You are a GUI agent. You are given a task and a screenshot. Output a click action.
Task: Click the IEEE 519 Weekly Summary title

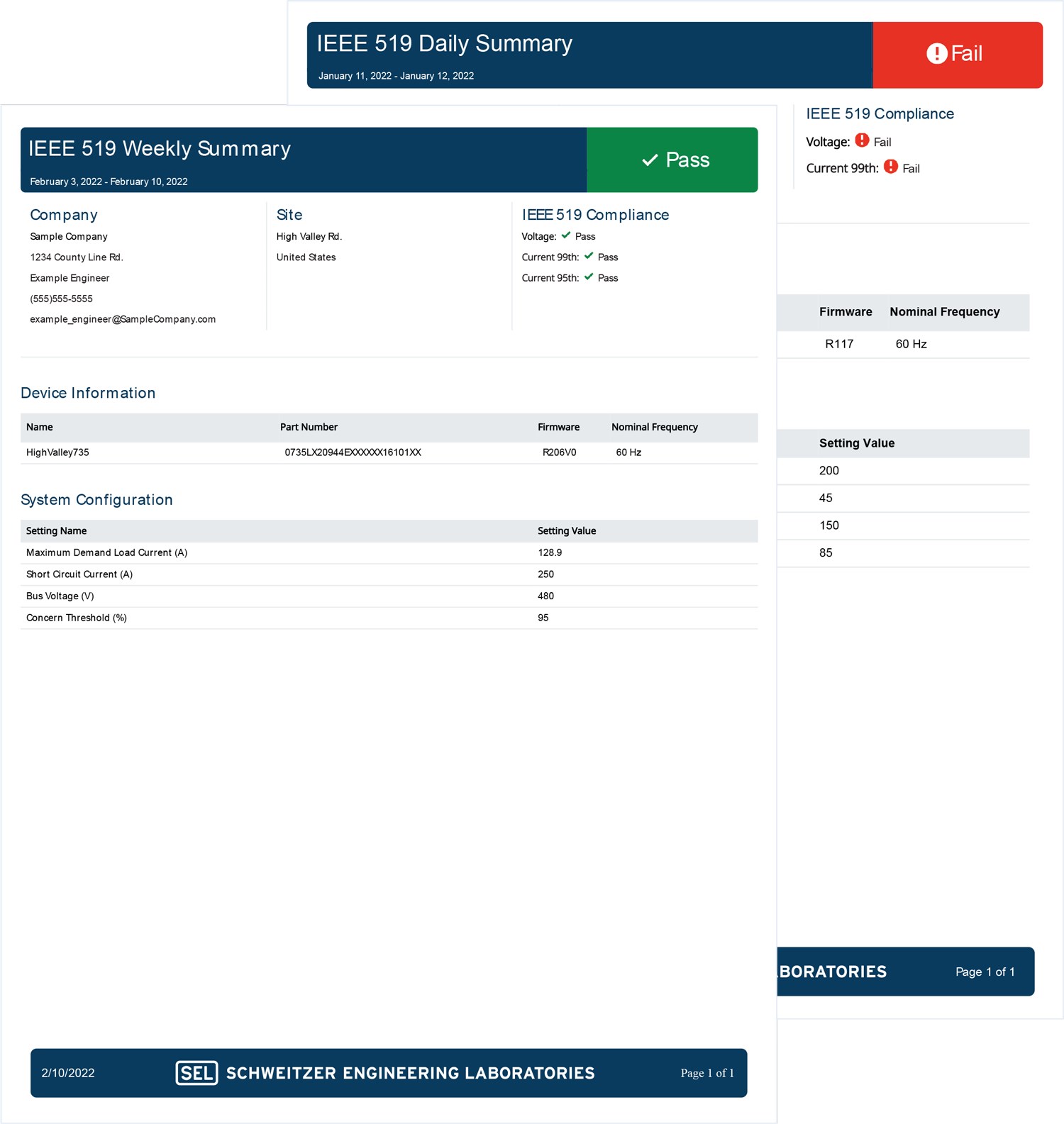click(x=160, y=149)
